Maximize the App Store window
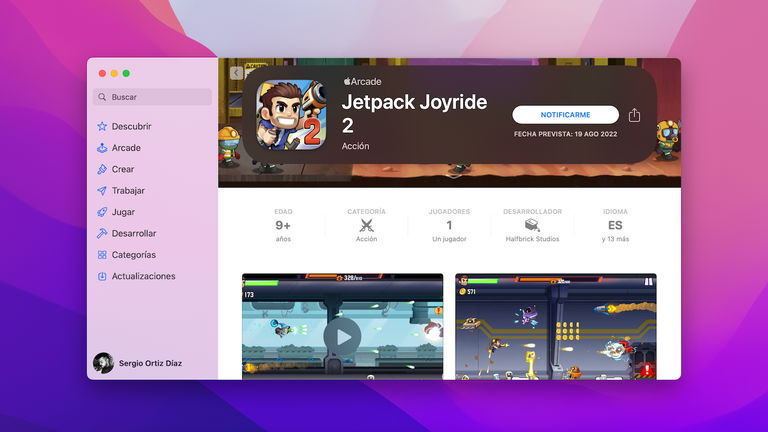This screenshot has width=768, height=432. coord(126,73)
